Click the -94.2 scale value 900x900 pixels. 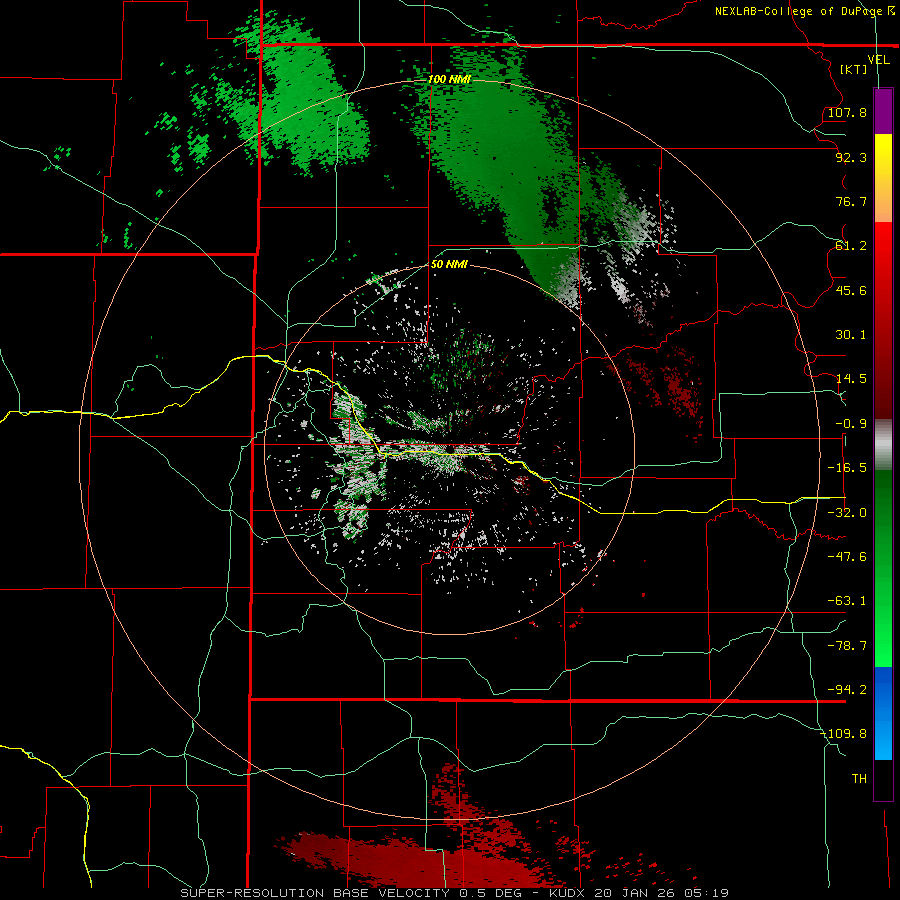(847, 690)
